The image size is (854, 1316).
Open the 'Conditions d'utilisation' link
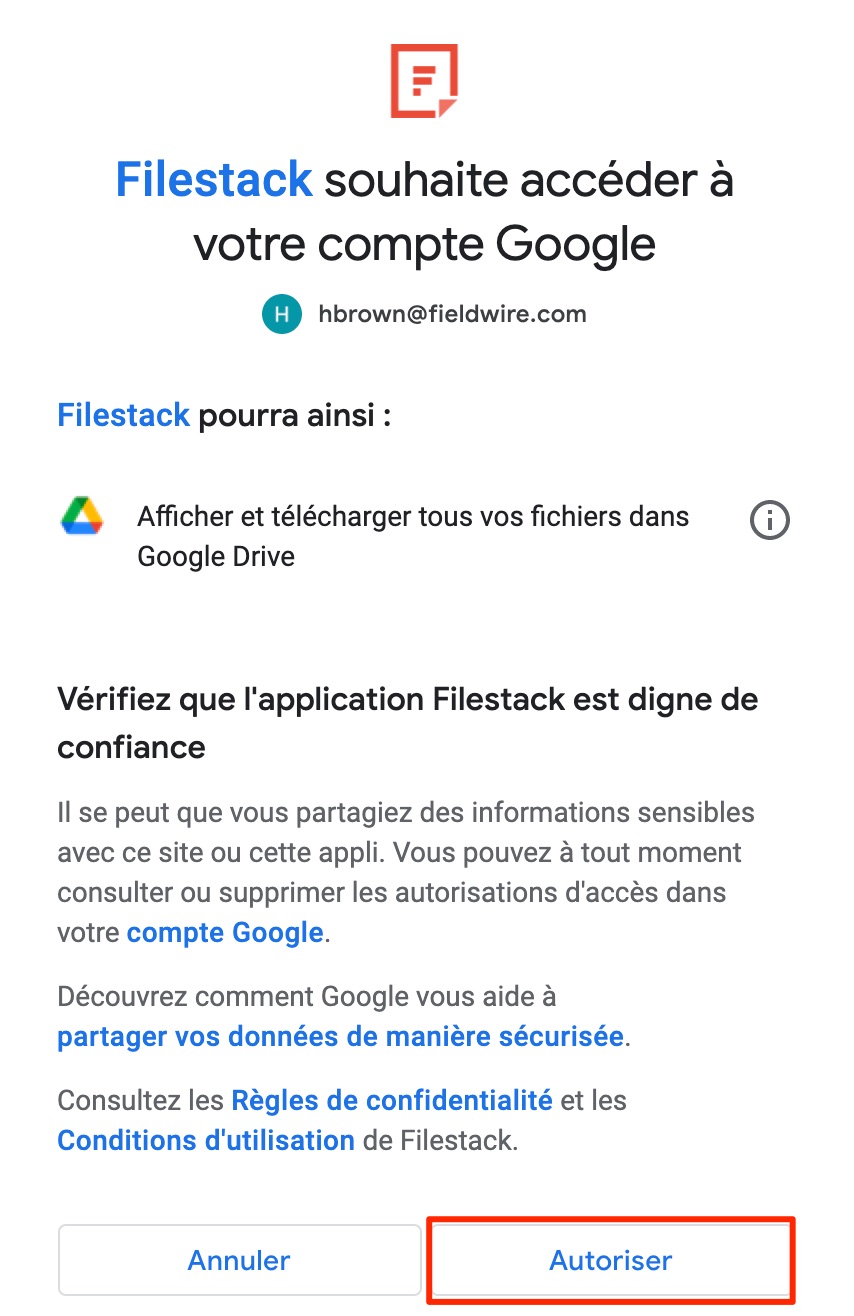click(206, 1140)
